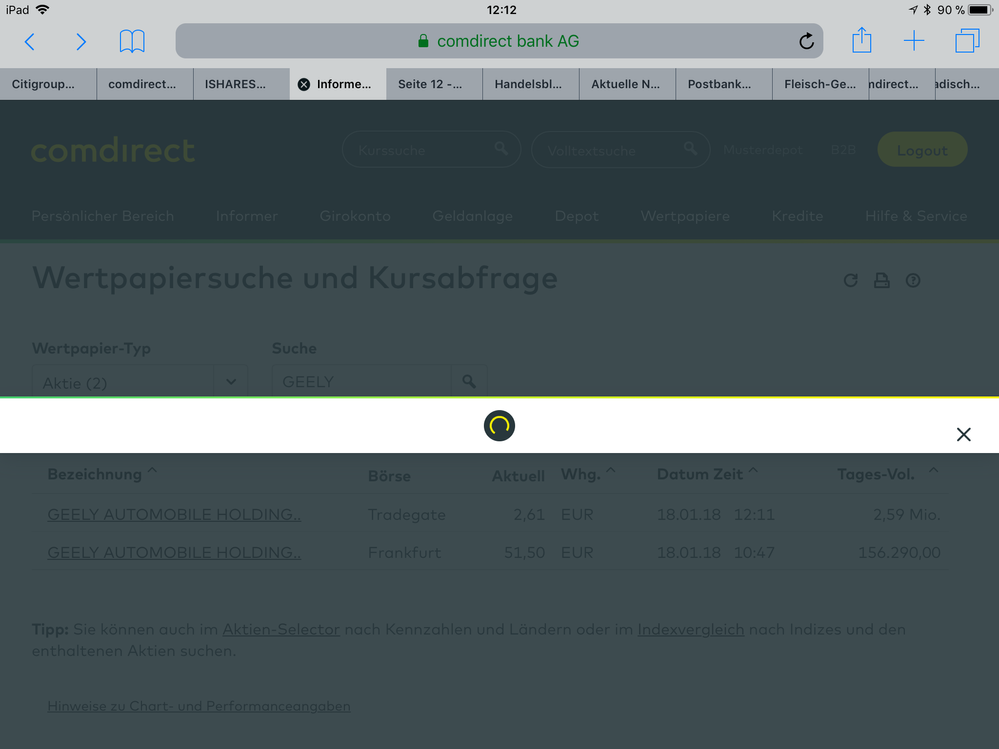
Task: Sort by Datum Zeit using its caret
Action: tap(753, 471)
